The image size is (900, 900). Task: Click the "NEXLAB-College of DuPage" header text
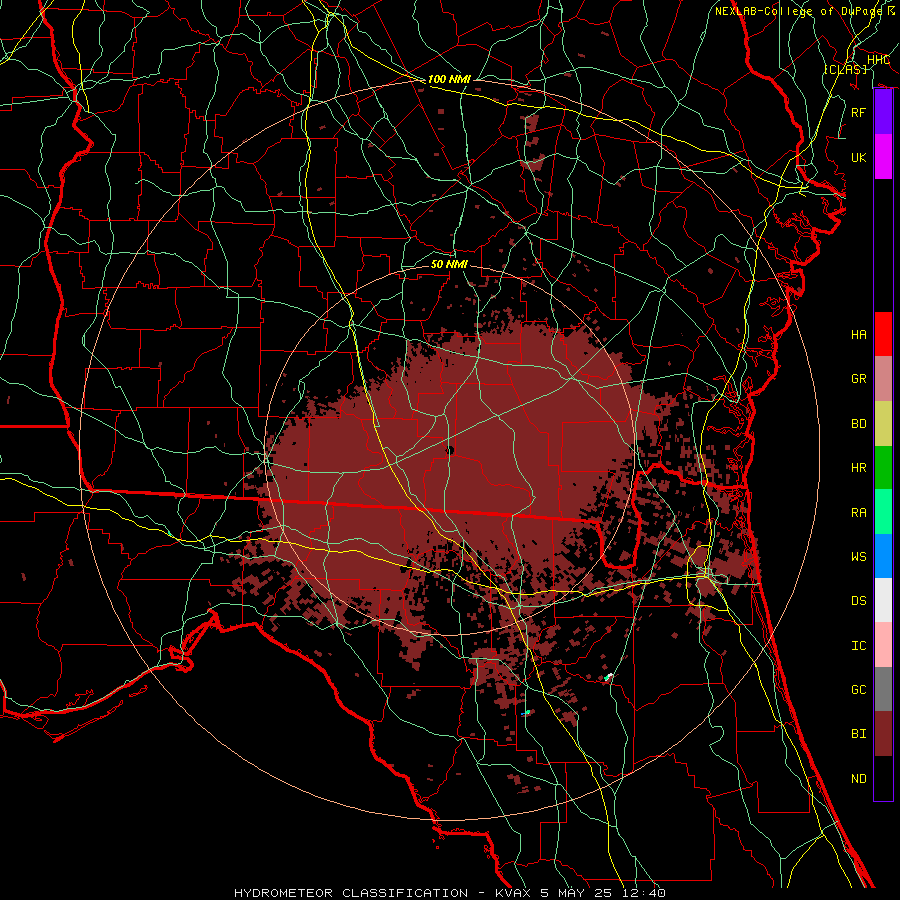point(798,11)
